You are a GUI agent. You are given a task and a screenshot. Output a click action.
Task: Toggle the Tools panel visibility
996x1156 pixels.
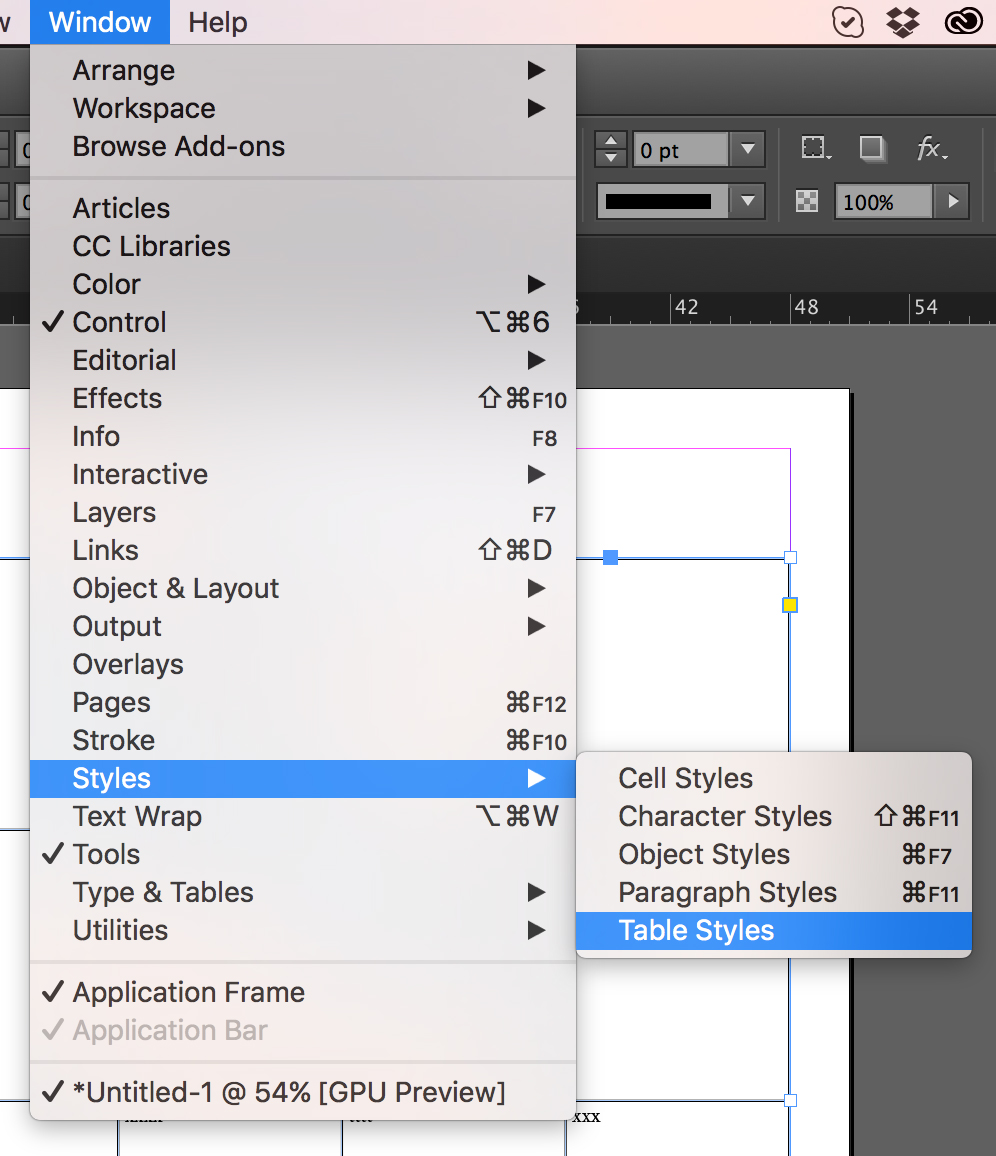tap(106, 854)
